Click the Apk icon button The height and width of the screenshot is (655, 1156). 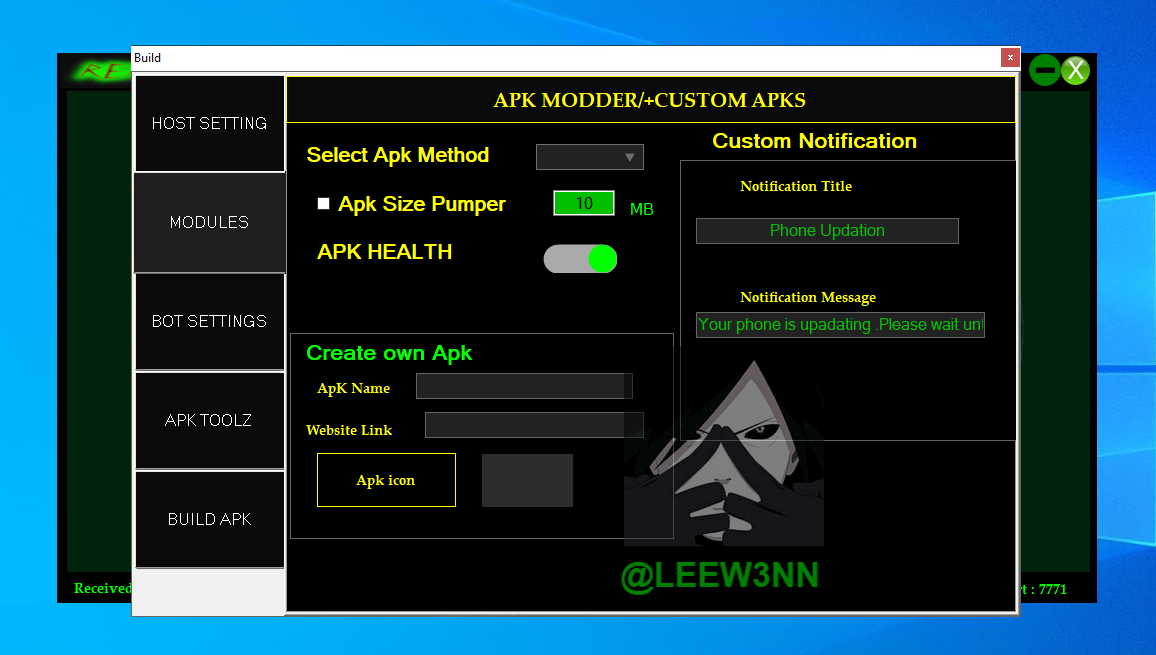tap(386, 480)
